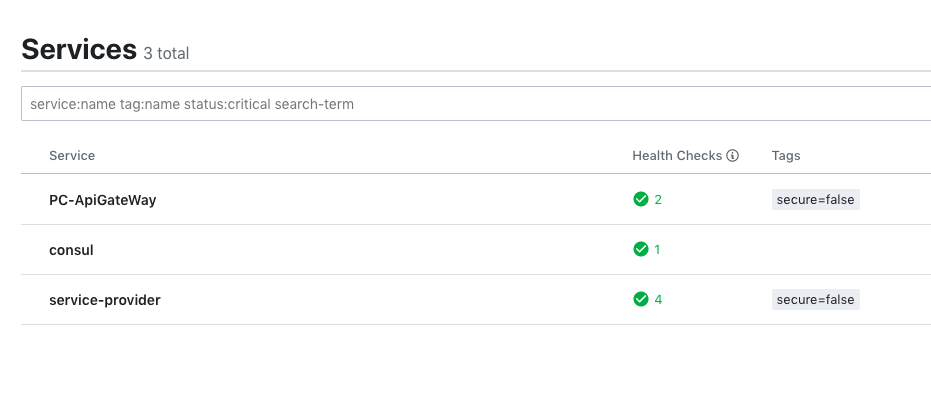This screenshot has height=419, width=931.
Task: Open the service-provider service
Action: [104, 300]
